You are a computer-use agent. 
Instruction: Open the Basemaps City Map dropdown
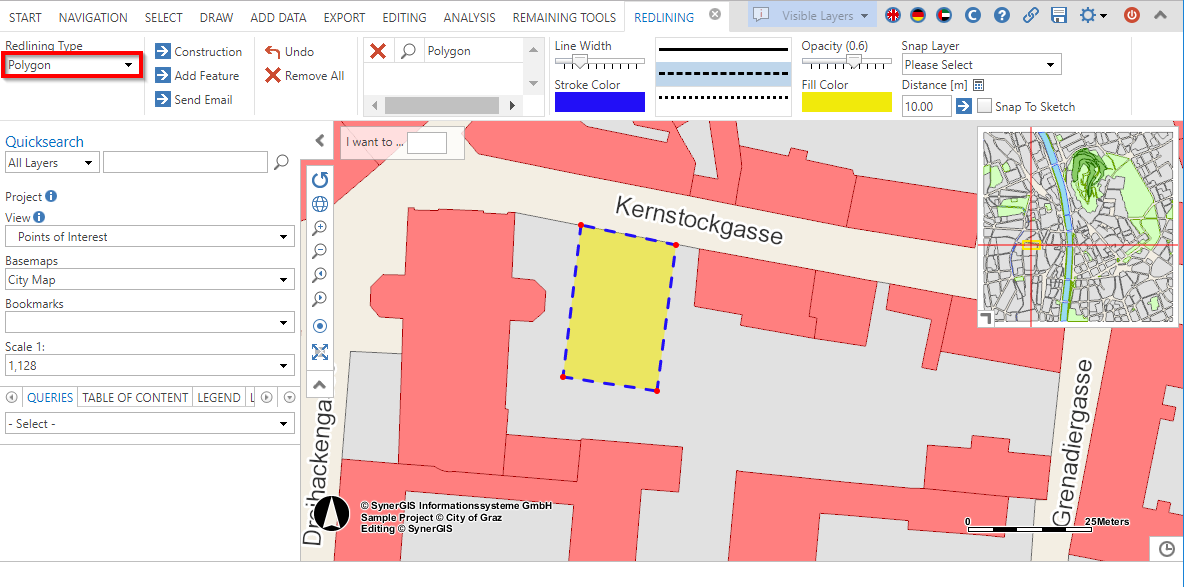[x=149, y=279]
